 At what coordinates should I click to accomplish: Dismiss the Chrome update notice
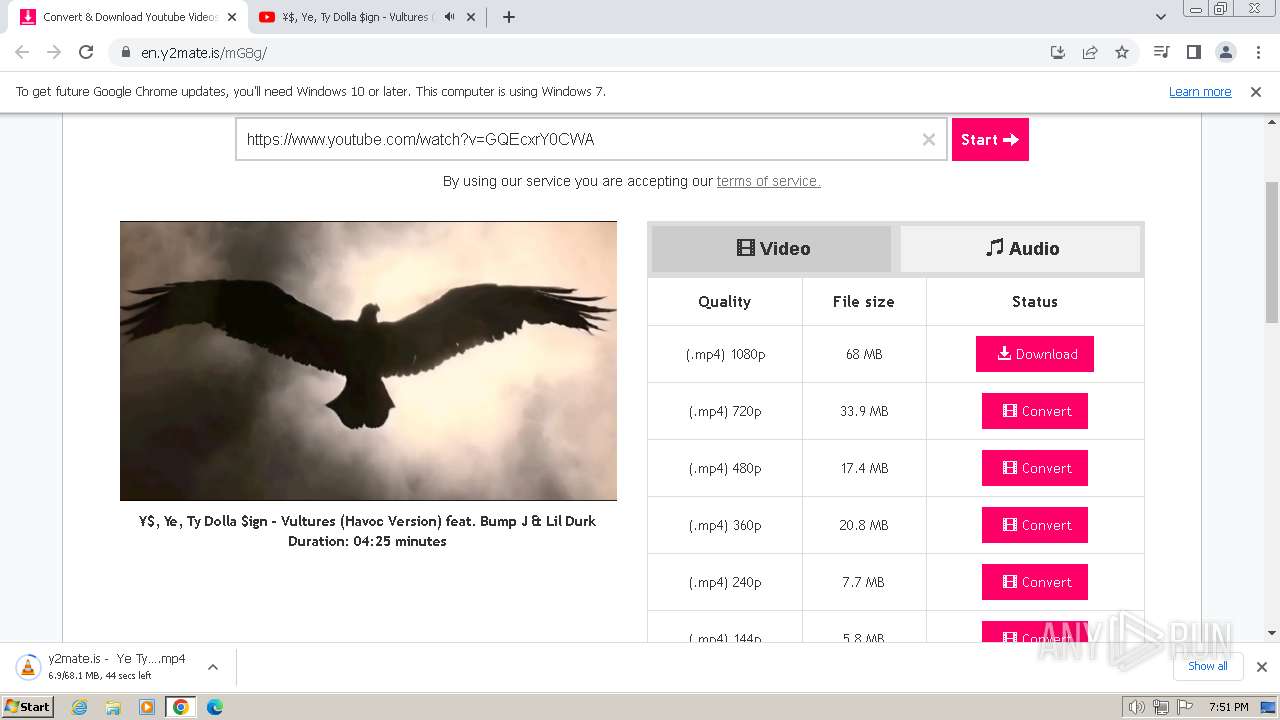pos(1256,92)
